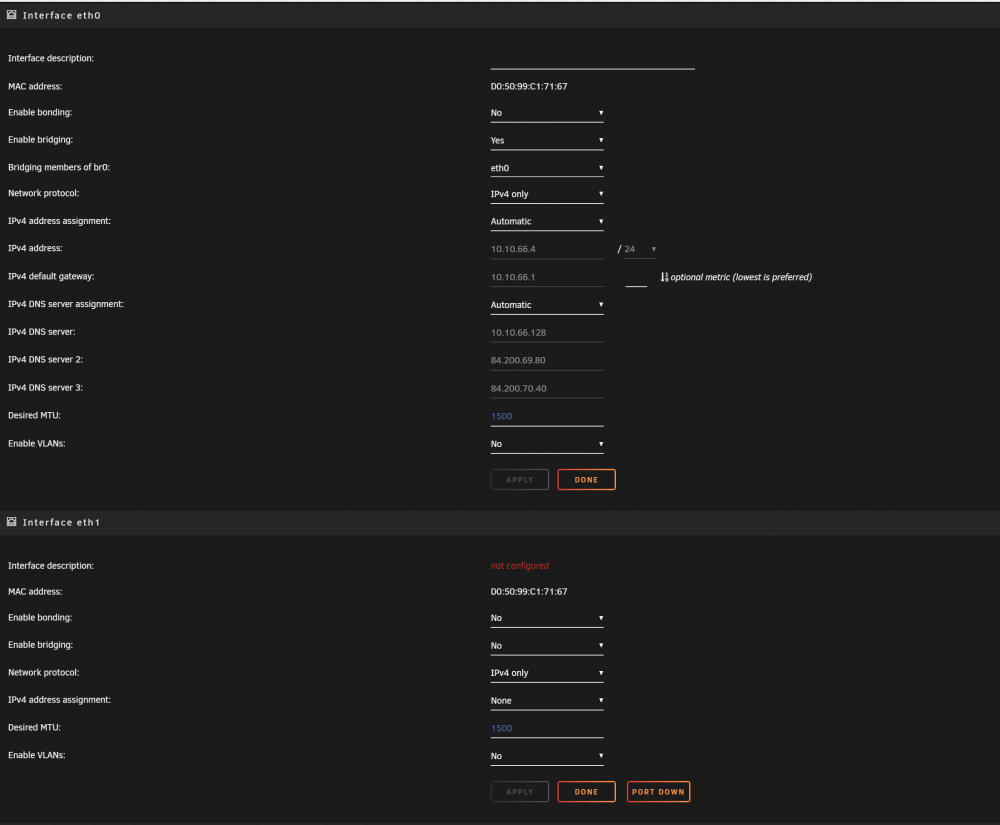Open eth0 Enable VLANs dropdown
This screenshot has width=1000, height=825.
point(547,444)
